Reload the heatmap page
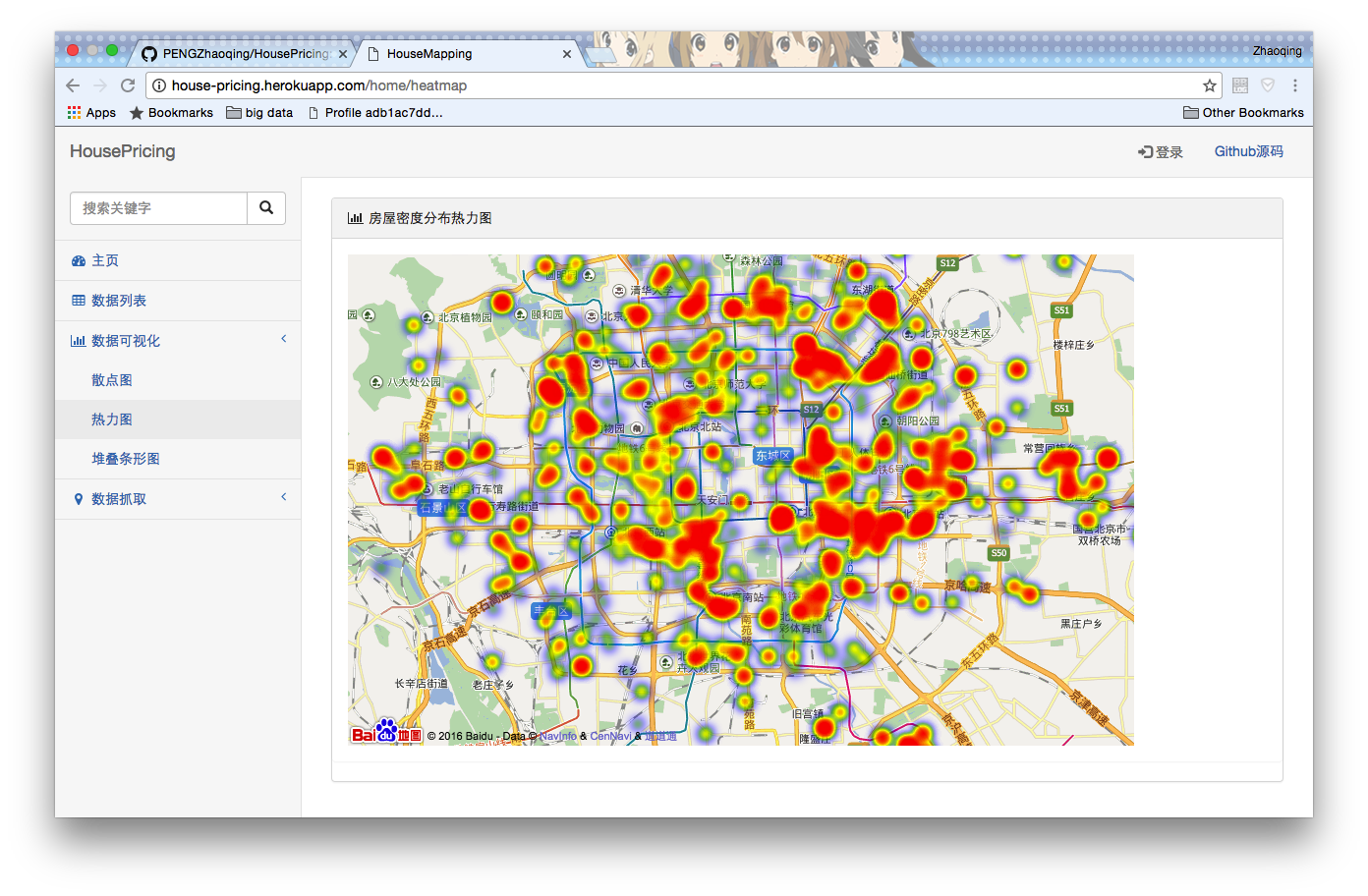The width and height of the screenshot is (1368, 896). pos(128,85)
